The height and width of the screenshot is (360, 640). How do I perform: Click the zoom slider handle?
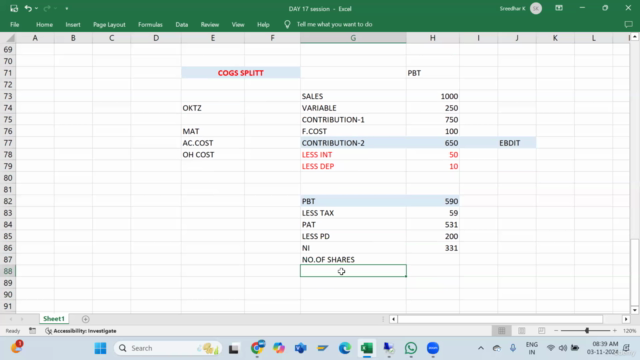point(587,331)
